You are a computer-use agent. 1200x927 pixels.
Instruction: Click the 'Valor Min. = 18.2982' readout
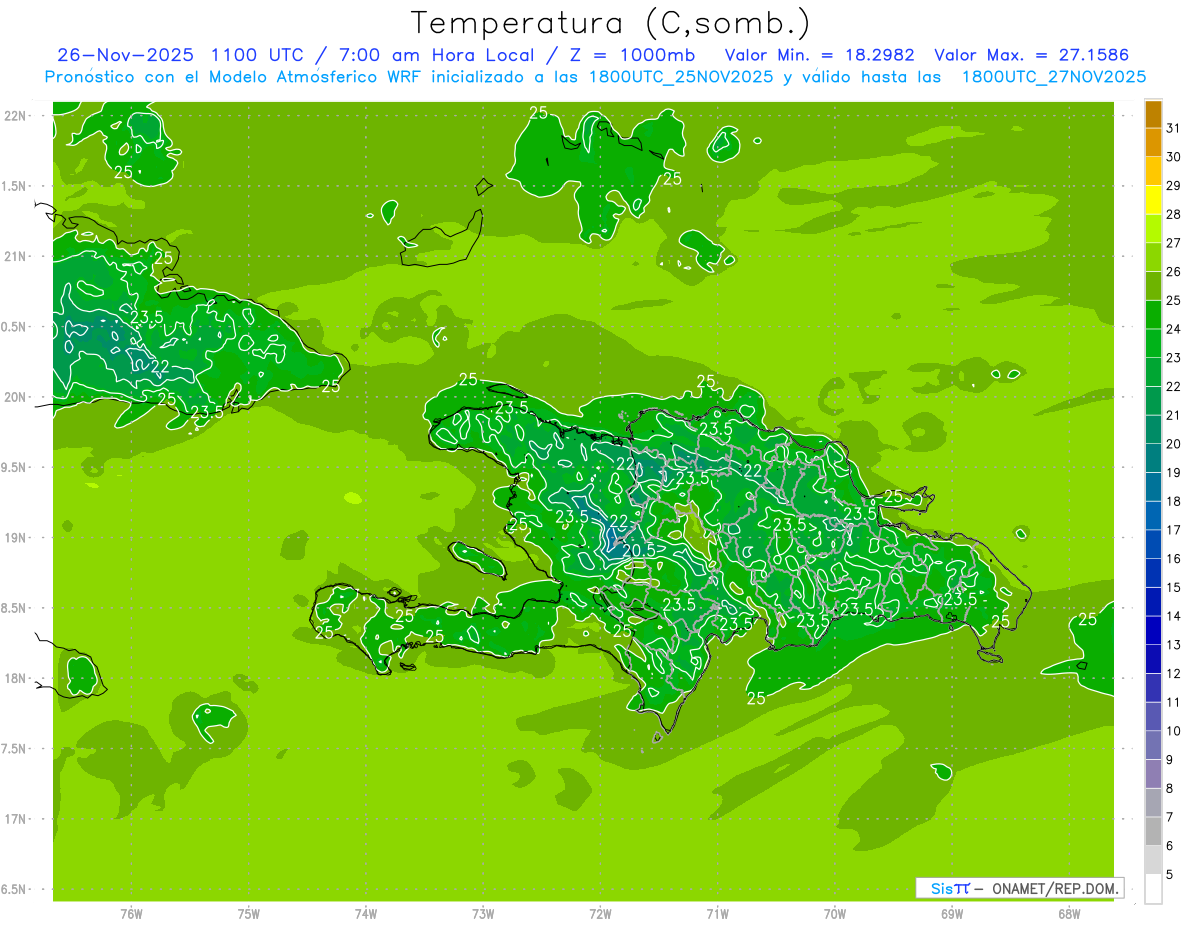pyautogui.click(x=820, y=55)
